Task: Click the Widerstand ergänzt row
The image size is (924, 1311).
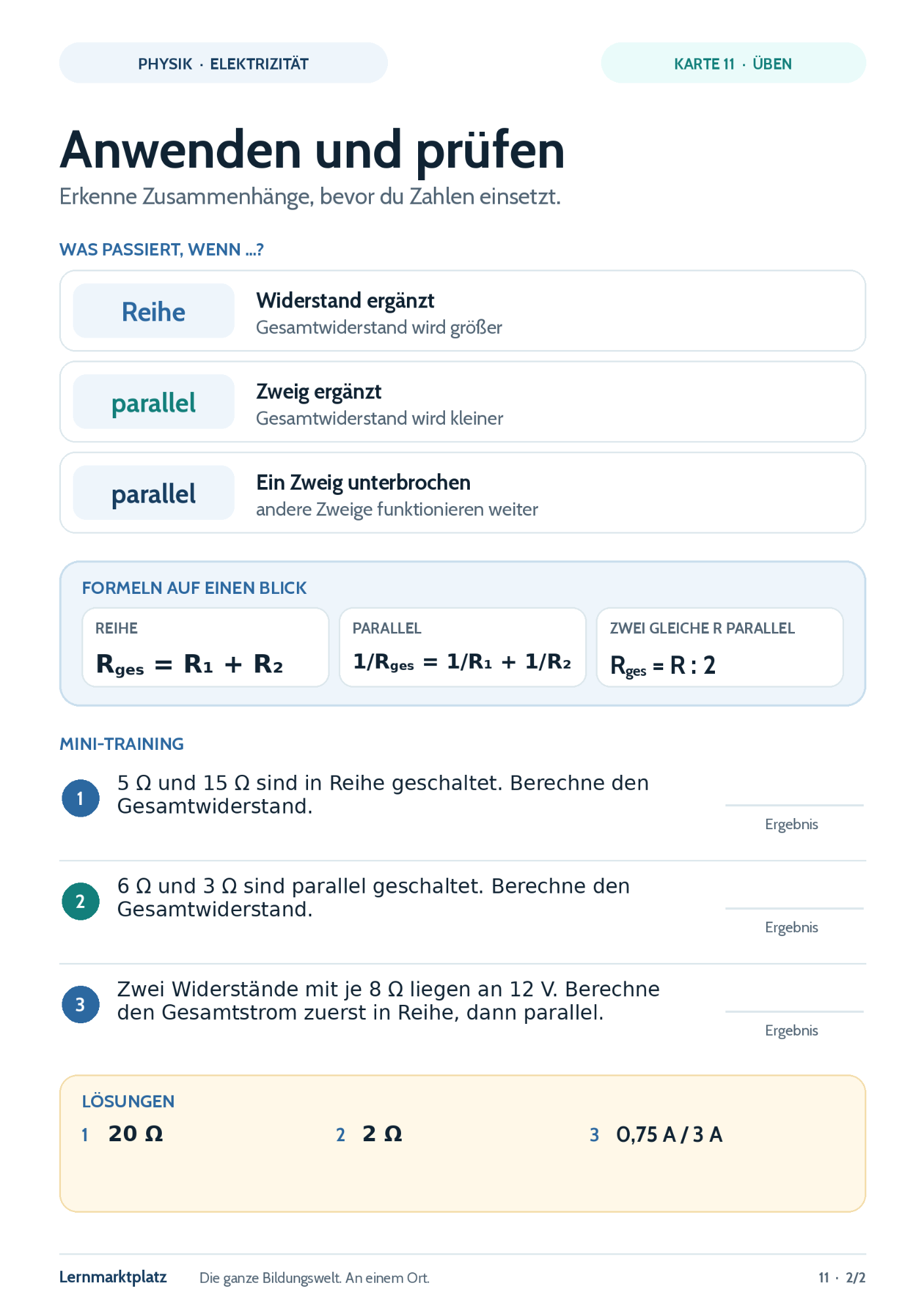Action: 463,311
